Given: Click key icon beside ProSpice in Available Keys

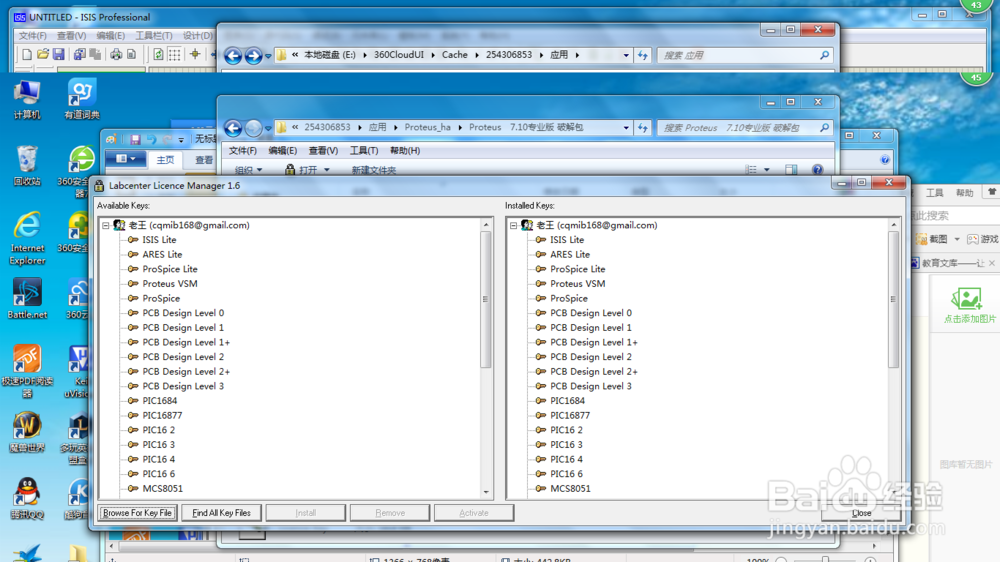Looking at the screenshot, I should [133, 298].
